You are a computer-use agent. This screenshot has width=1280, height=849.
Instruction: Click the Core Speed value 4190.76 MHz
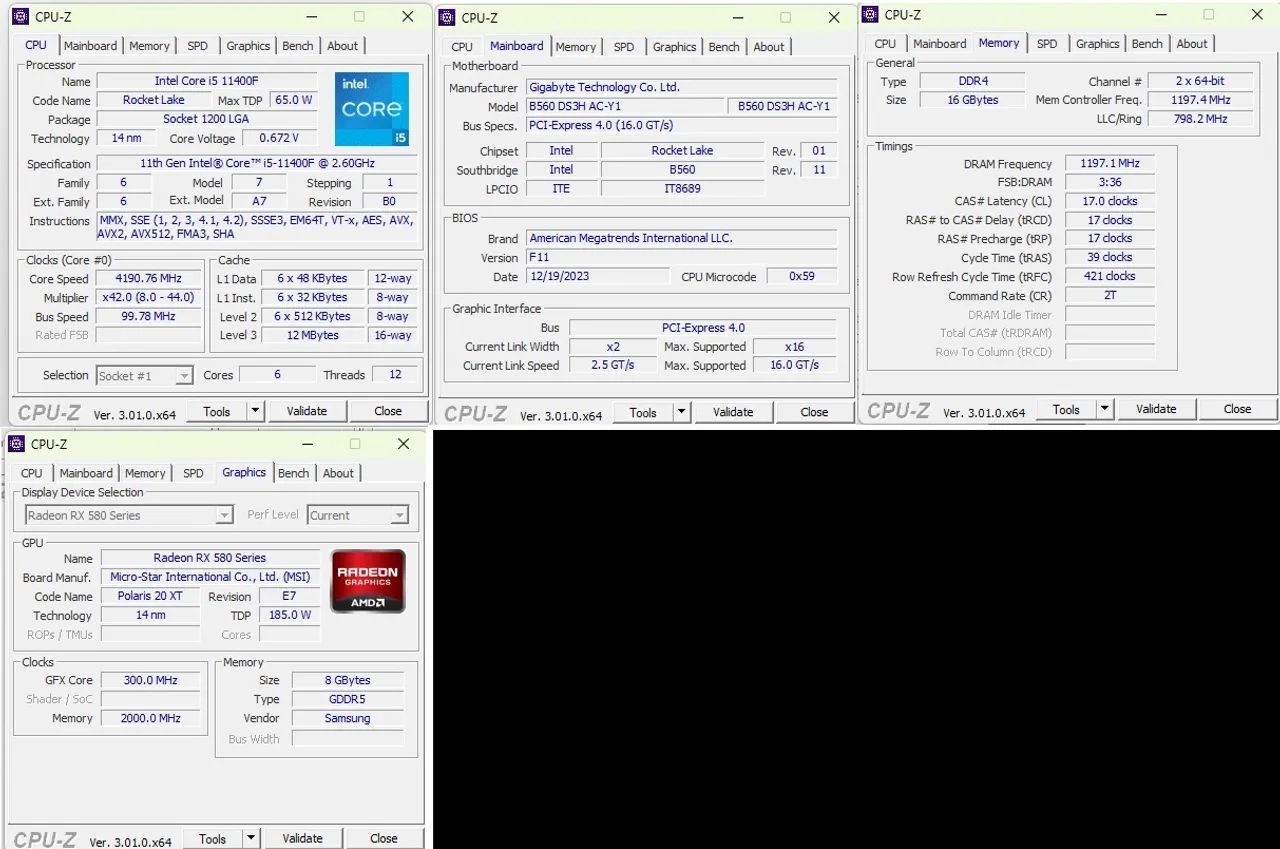click(x=148, y=279)
